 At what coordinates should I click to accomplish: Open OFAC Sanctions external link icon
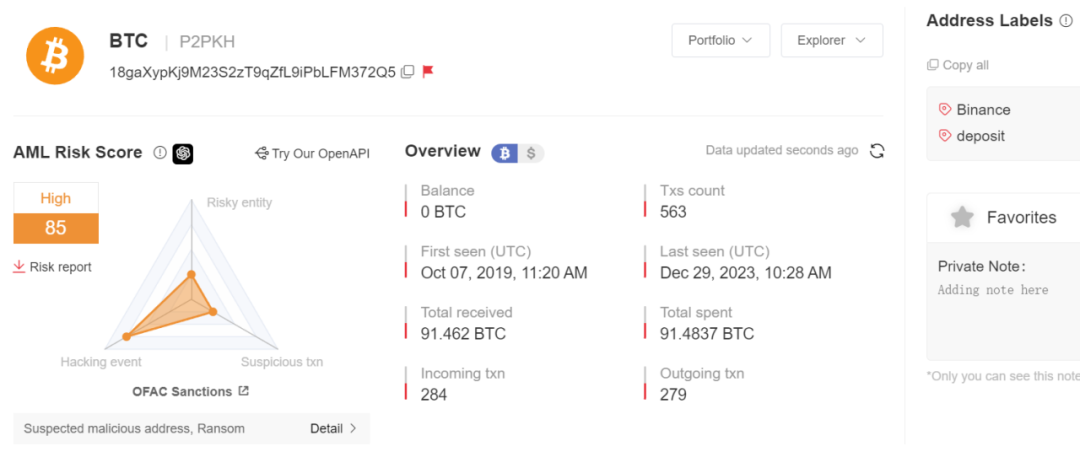click(x=243, y=391)
